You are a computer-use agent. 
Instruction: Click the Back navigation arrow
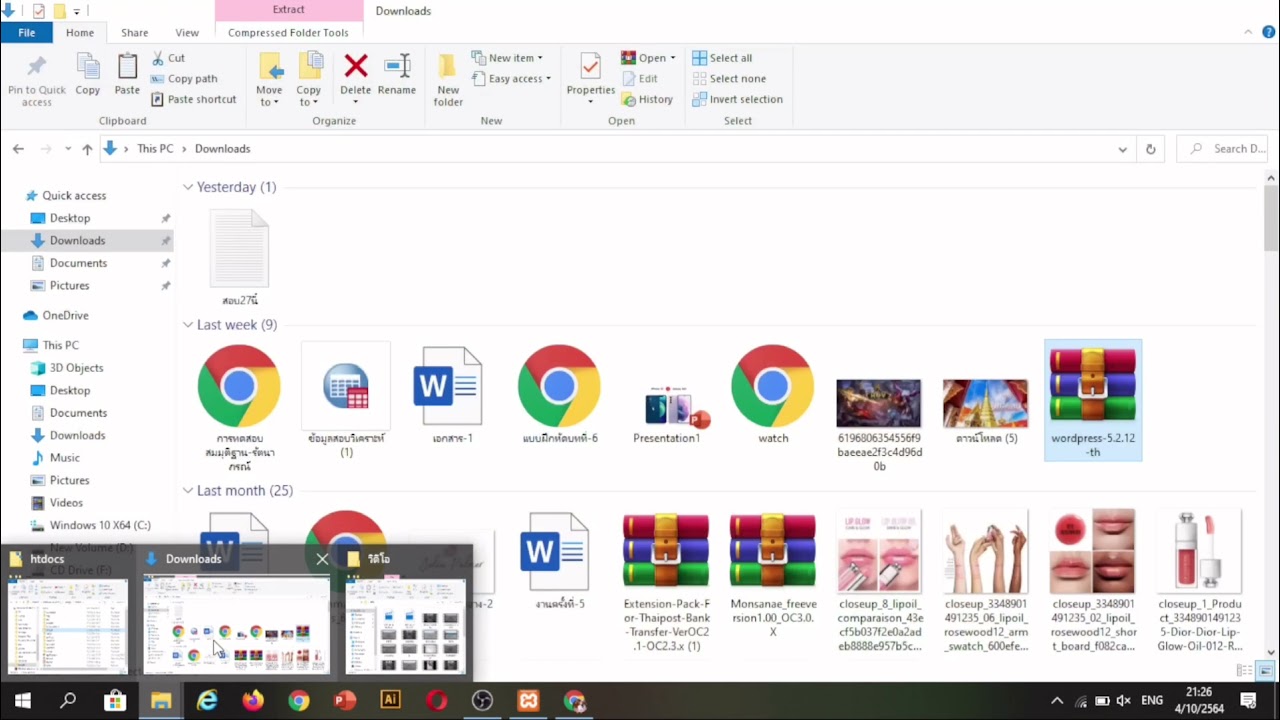[x=18, y=149]
